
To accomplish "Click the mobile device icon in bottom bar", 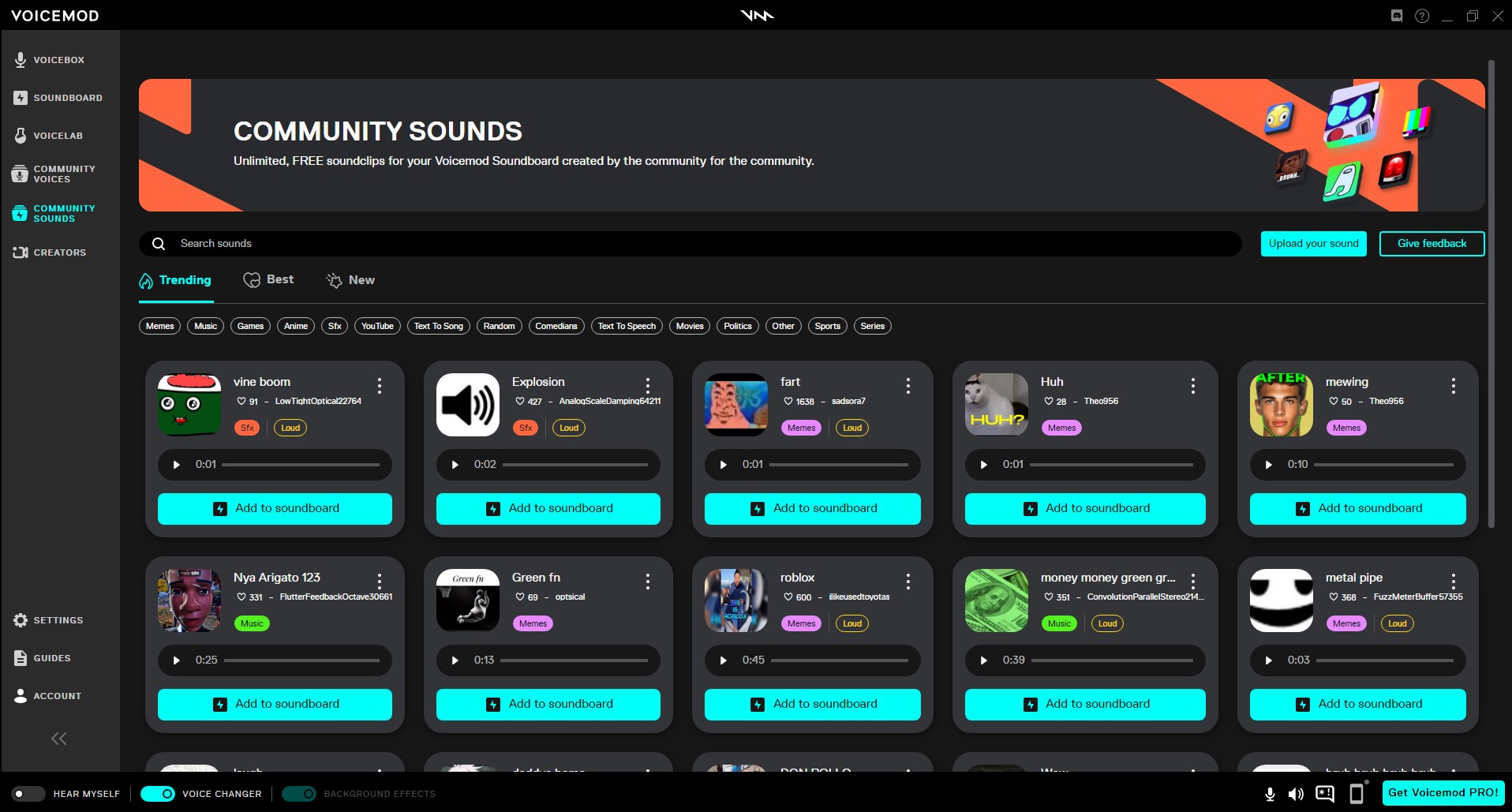I will tap(1357, 794).
